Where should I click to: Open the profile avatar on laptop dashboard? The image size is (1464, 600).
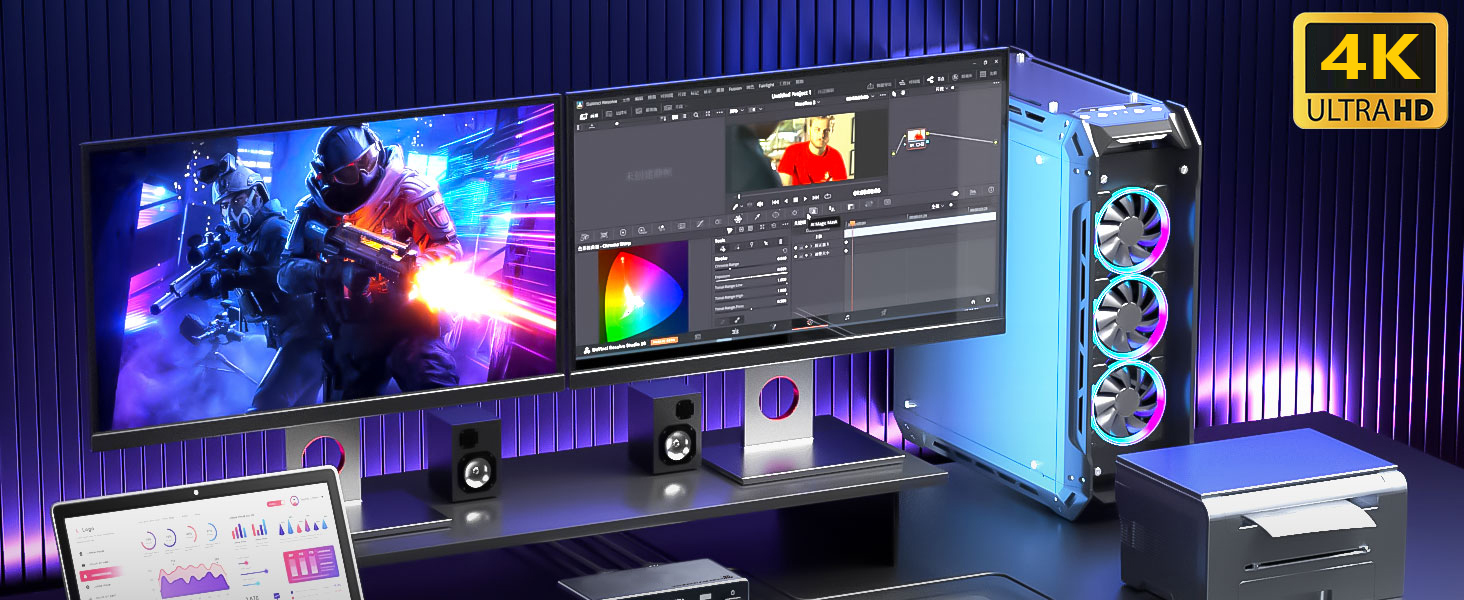[294, 501]
